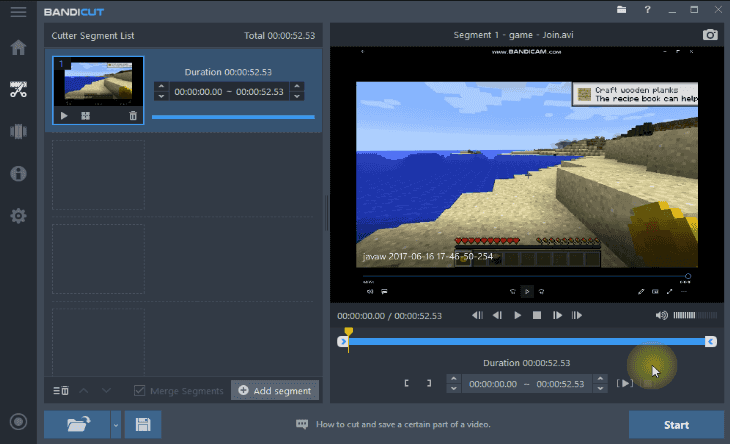Click timeline end time 00:00:52.53 field
730x444 pixels.
560,384
